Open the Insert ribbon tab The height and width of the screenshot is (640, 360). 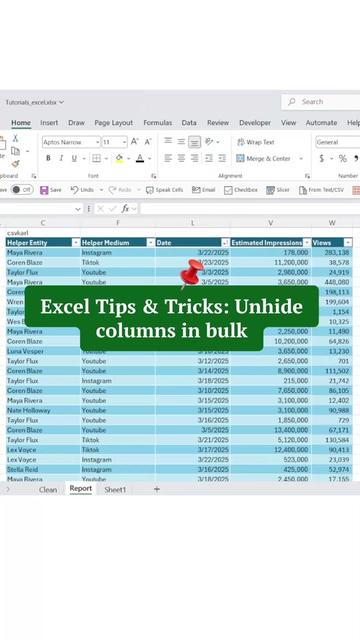[x=49, y=123]
